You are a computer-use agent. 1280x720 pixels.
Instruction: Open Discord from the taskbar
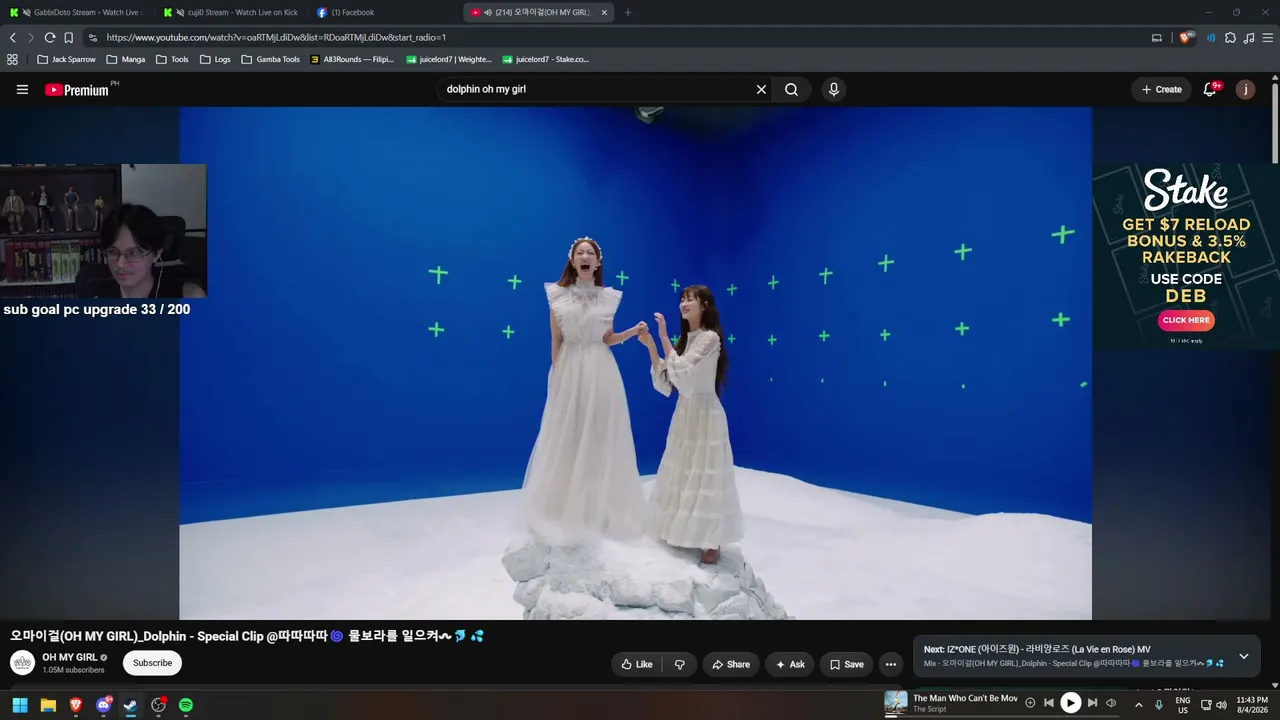click(104, 705)
